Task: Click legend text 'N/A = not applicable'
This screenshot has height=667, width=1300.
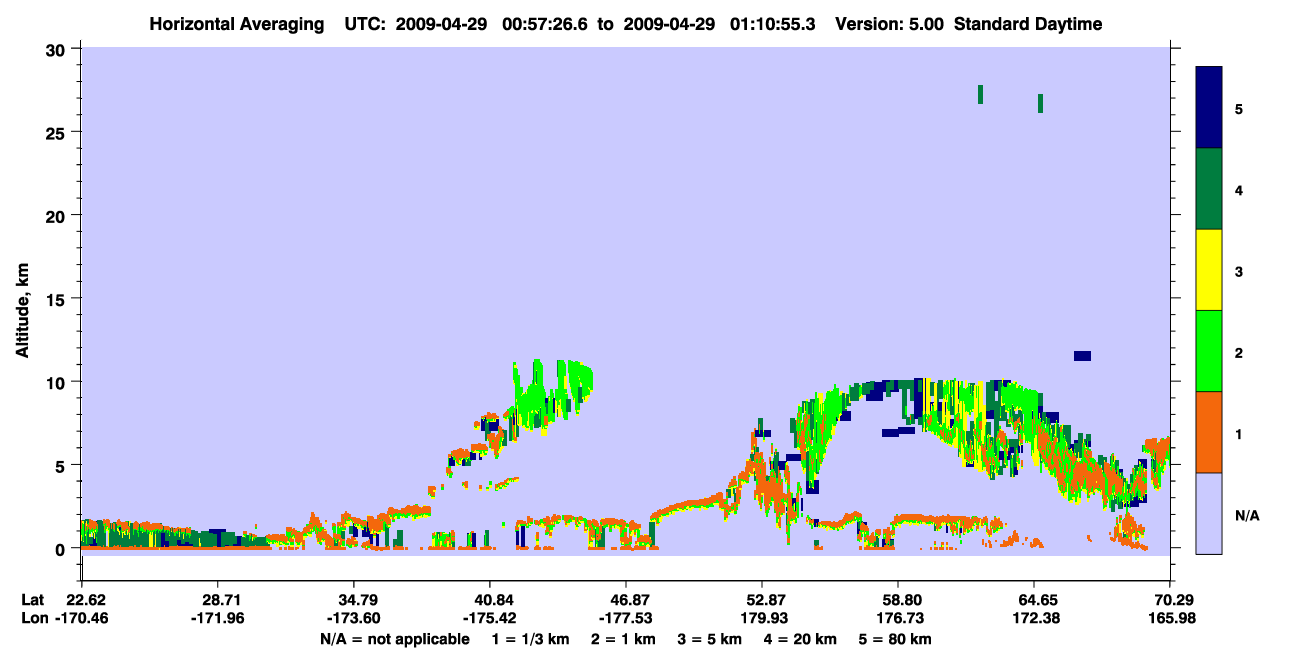Action: pos(394,639)
